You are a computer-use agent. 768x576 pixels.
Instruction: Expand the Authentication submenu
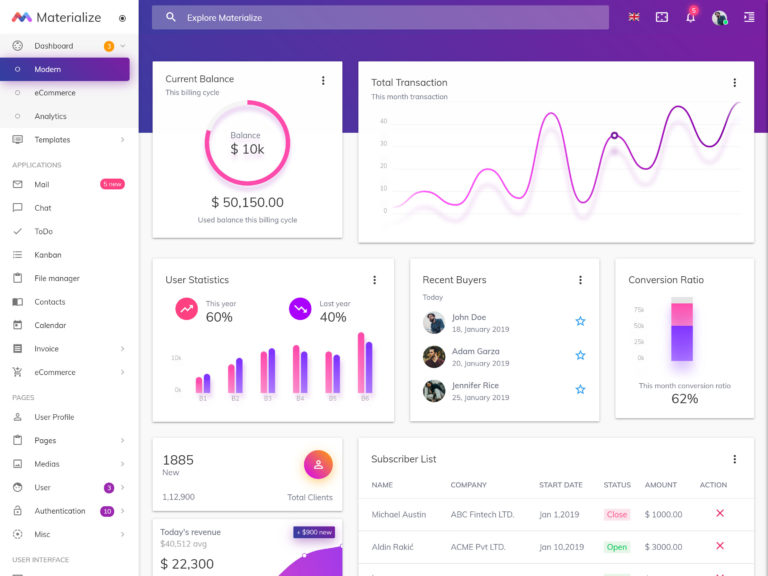coord(69,511)
